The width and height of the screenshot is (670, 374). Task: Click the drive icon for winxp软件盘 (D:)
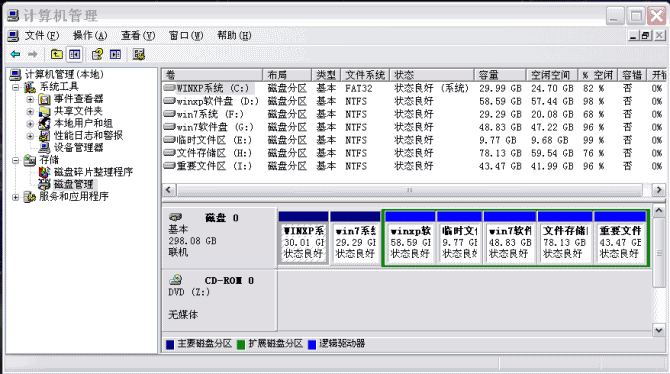169,101
